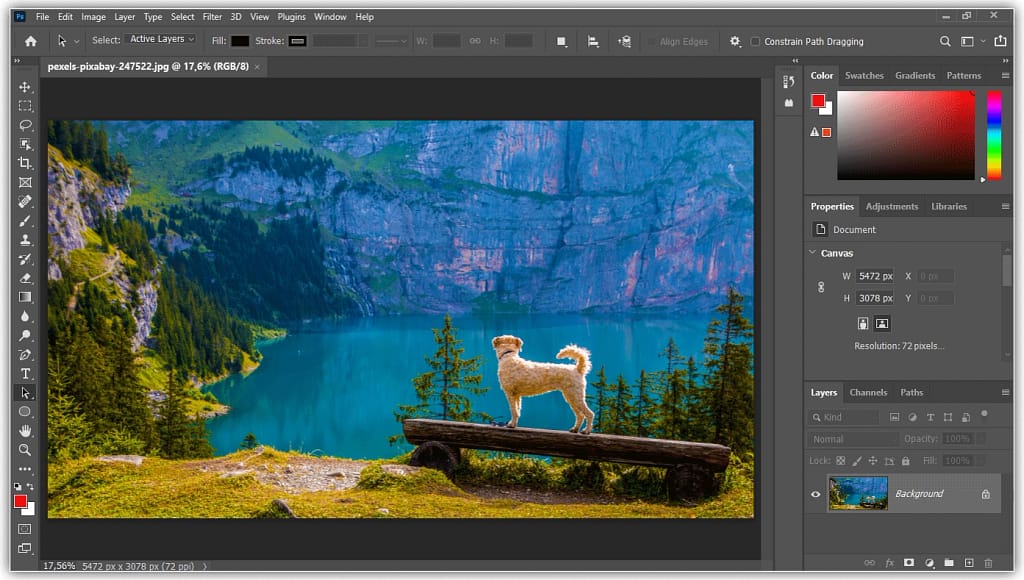Select the Zoom tool in toolbar
The height and width of the screenshot is (580, 1024).
(25, 450)
